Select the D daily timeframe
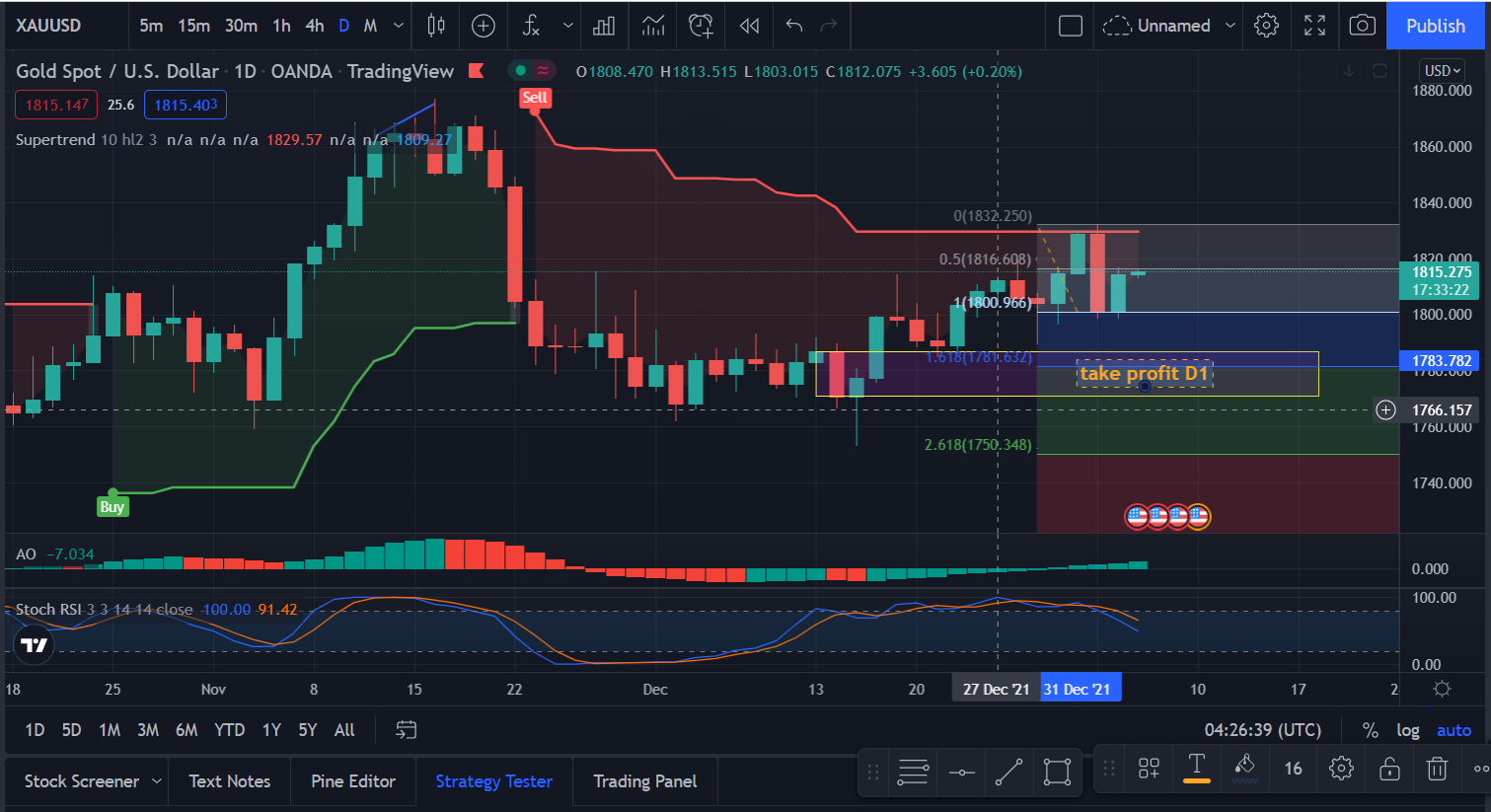The height and width of the screenshot is (812, 1491). pos(343,26)
